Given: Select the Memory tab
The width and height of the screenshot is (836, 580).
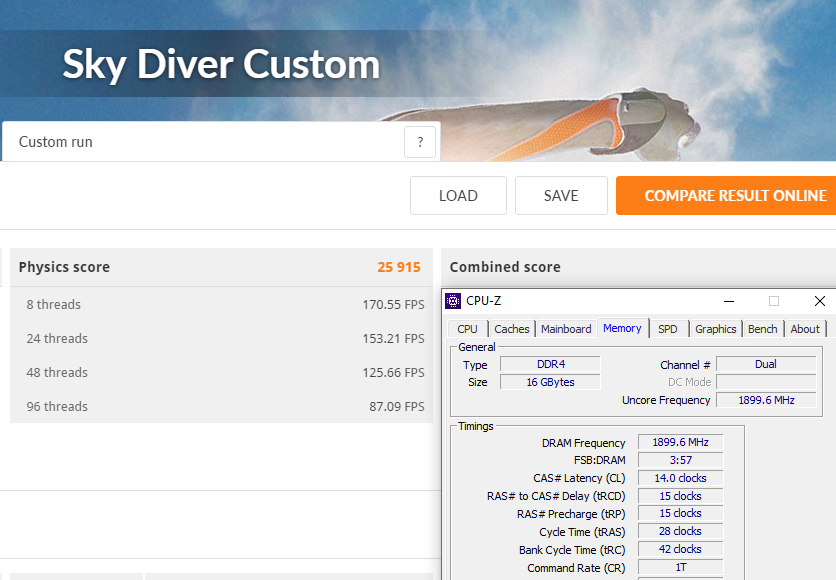Looking at the screenshot, I should 622,328.
